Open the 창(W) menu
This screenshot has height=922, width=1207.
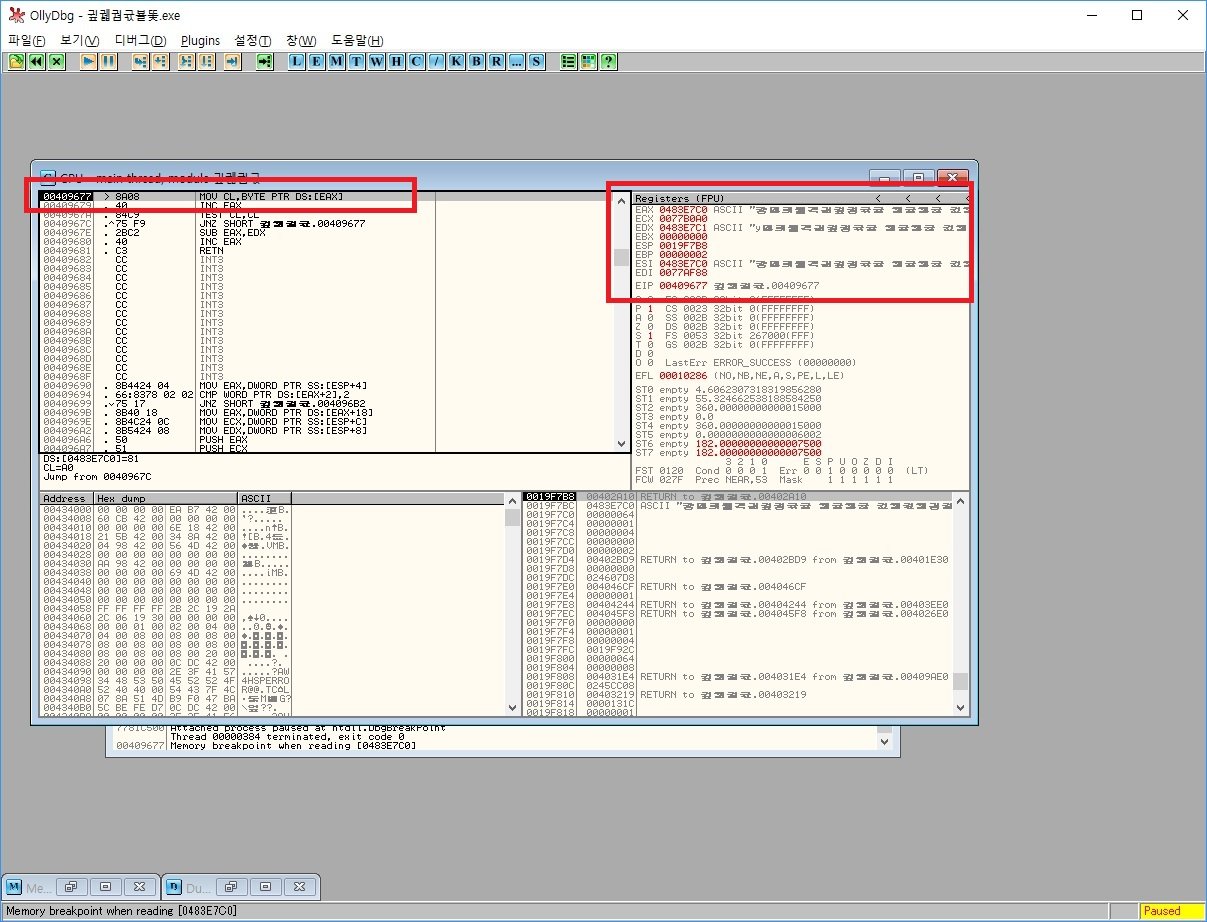pos(301,40)
